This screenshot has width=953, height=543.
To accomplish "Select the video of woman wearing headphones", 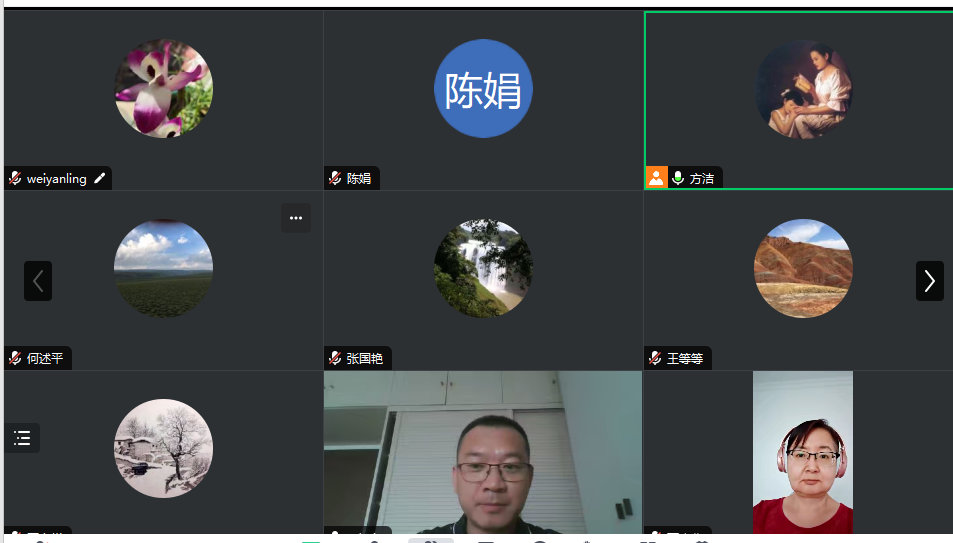I will pos(803,452).
